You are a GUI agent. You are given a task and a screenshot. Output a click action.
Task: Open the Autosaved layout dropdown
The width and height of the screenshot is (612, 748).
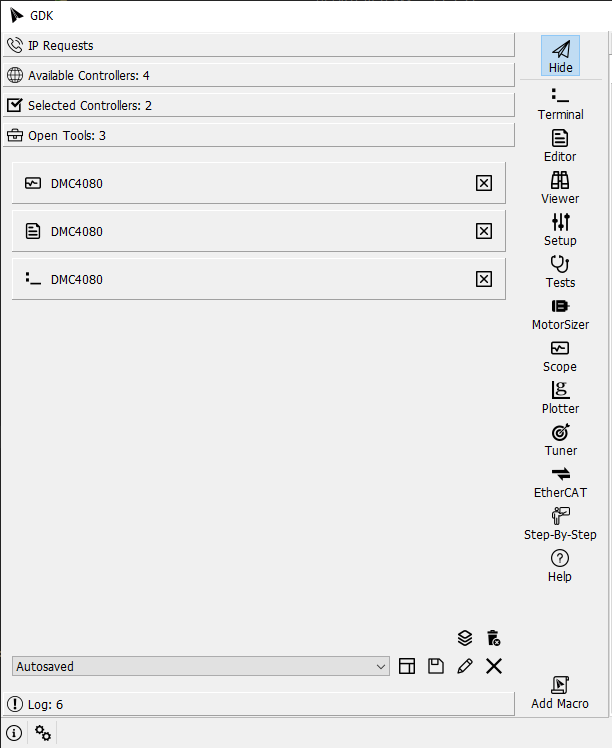pos(201,666)
